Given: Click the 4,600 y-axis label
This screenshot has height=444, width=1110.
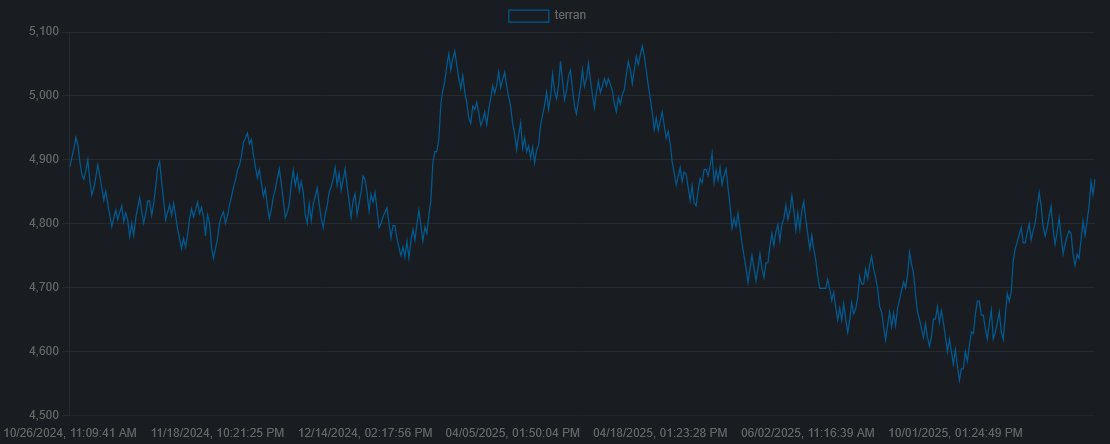Looking at the screenshot, I should pyautogui.click(x=44, y=351).
